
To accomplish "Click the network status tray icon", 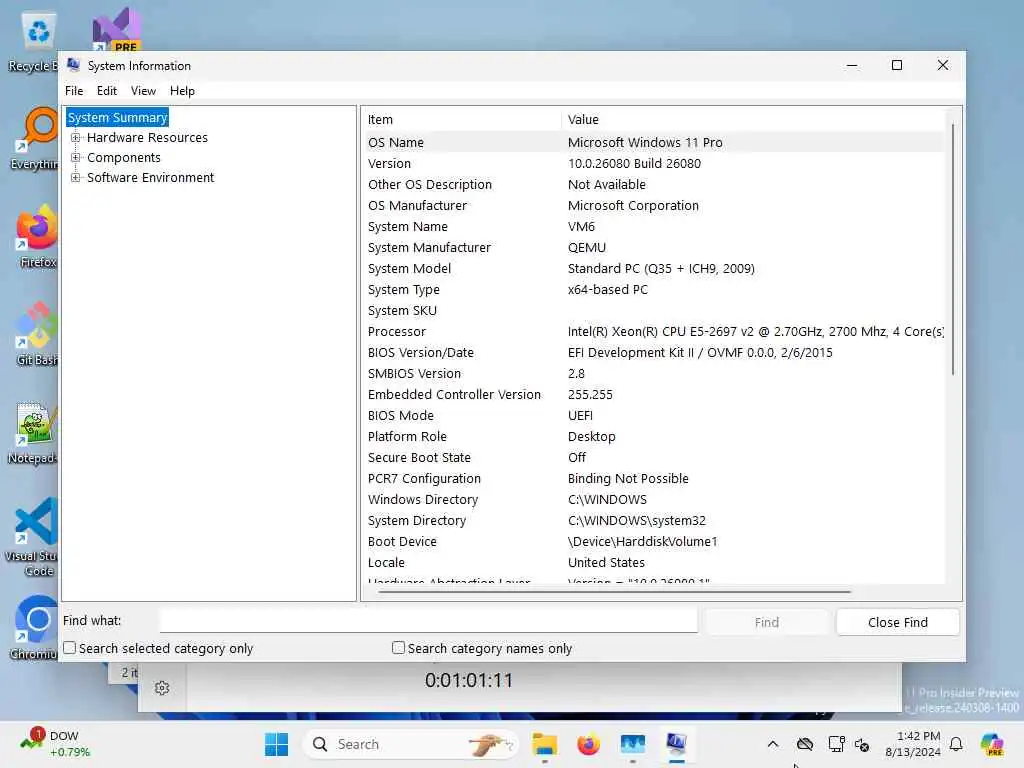I will tap(862, 744).
